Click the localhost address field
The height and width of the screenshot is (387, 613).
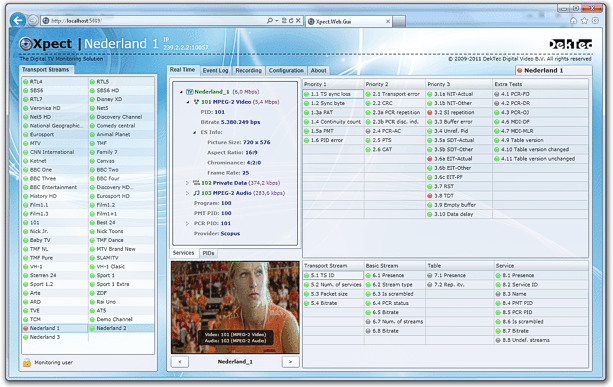pos(156,21)
